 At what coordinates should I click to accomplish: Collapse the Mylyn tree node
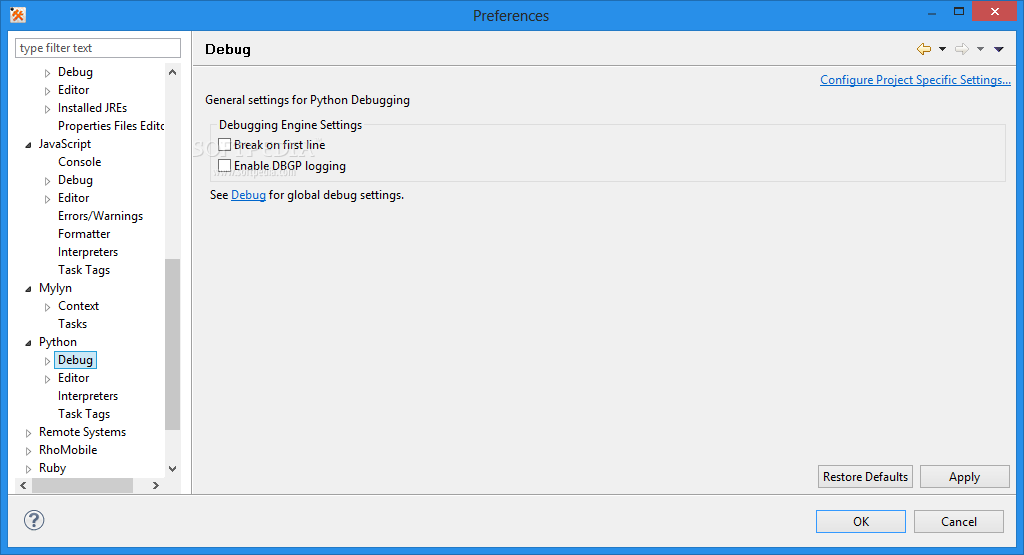28,289
